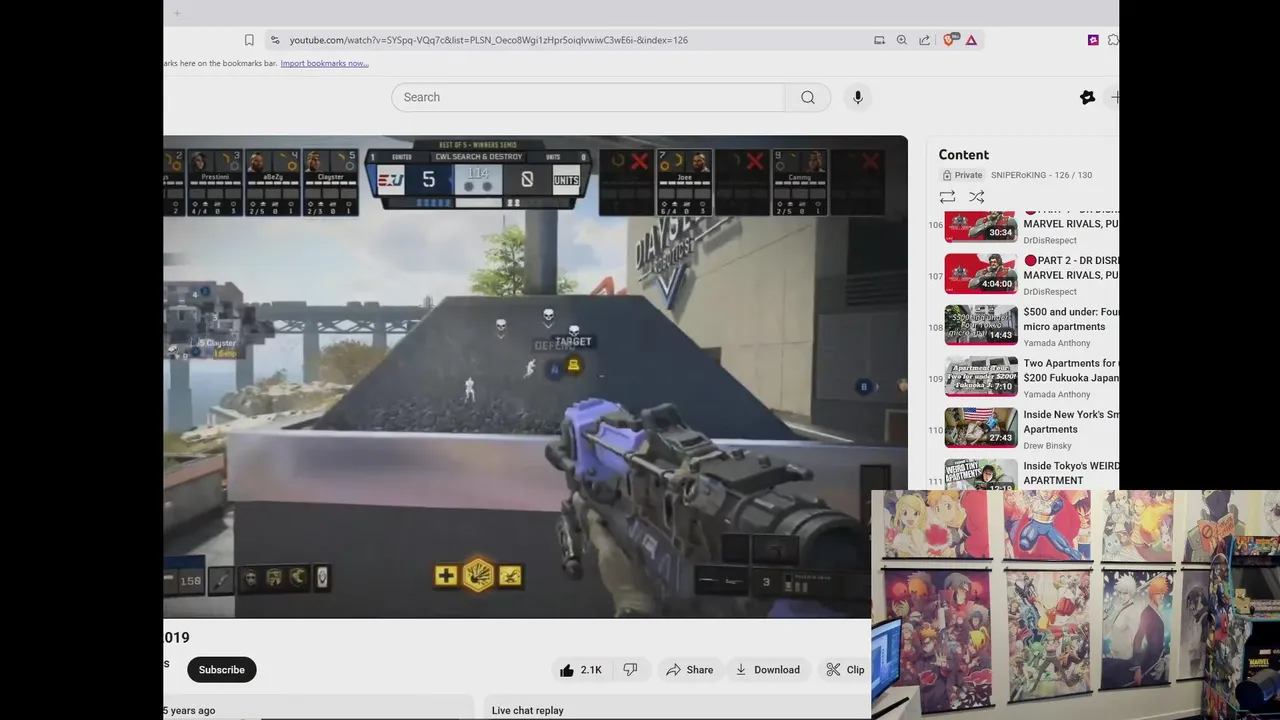Toggle playlist loop icon
This screenshot has height=720, width=1280.
coord(947,197)
